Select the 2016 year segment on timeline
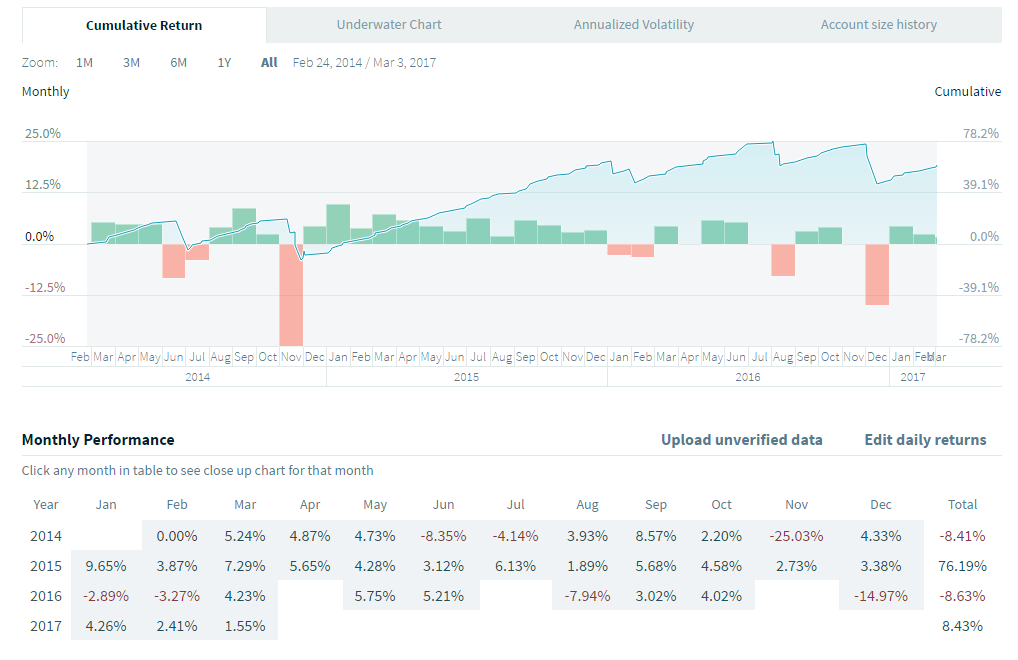This screenshot has width=1018, height=660. coord(747,377)
